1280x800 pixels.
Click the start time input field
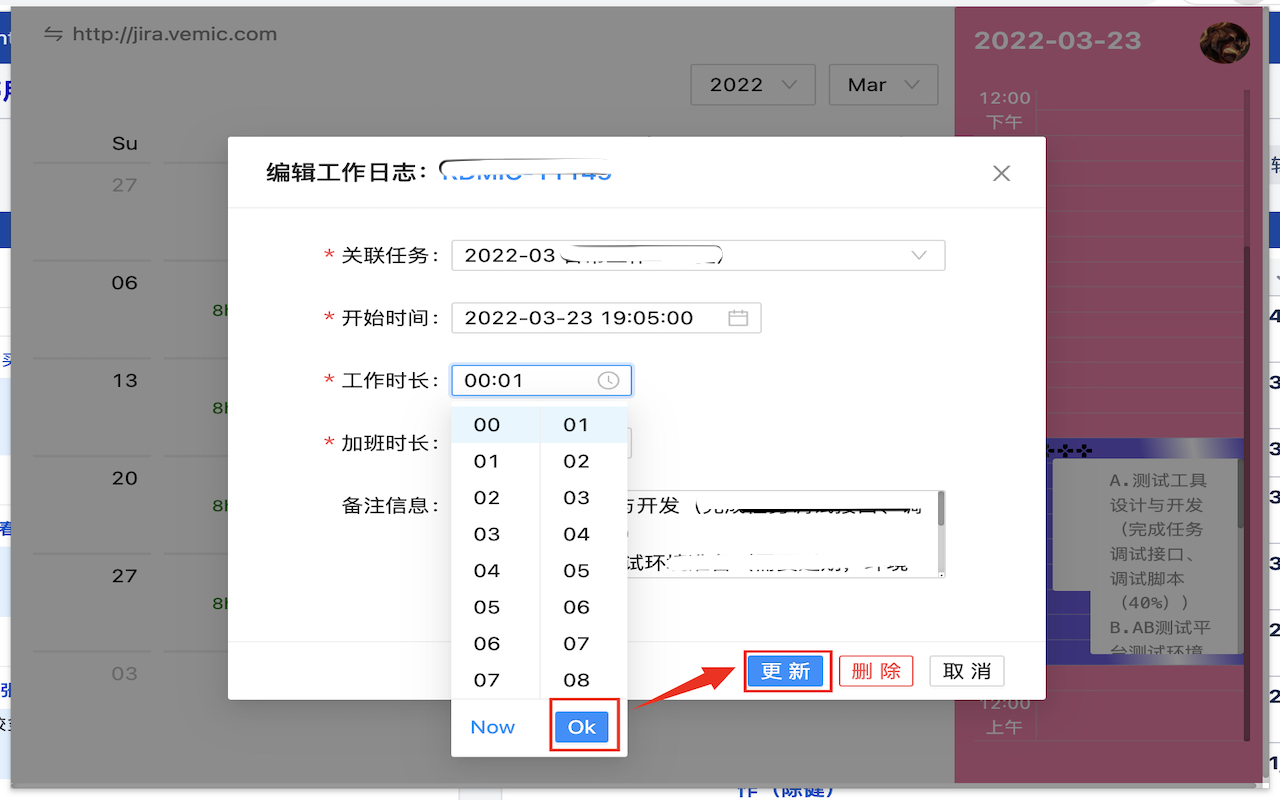(x=590, y=318)
